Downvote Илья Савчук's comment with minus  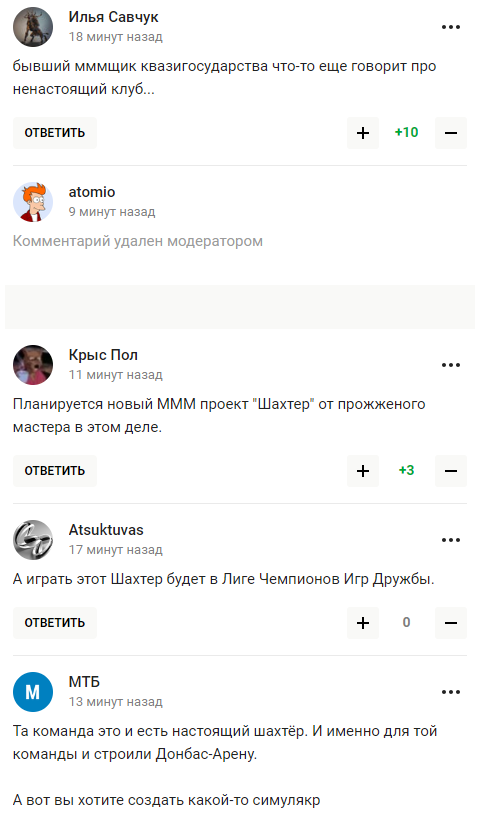(451, 133)
